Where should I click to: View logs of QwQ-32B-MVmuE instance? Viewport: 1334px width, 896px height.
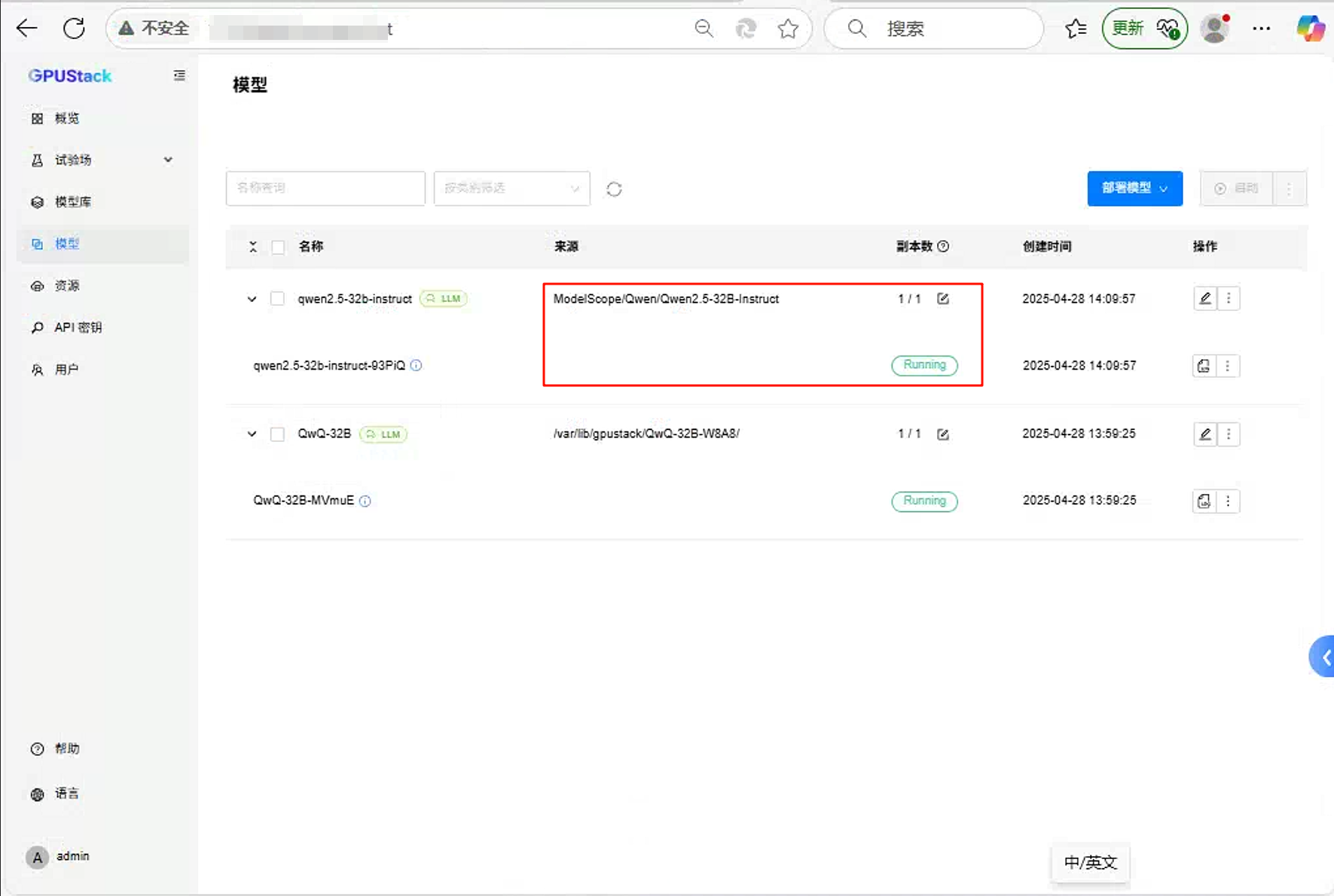(1204, 501)
